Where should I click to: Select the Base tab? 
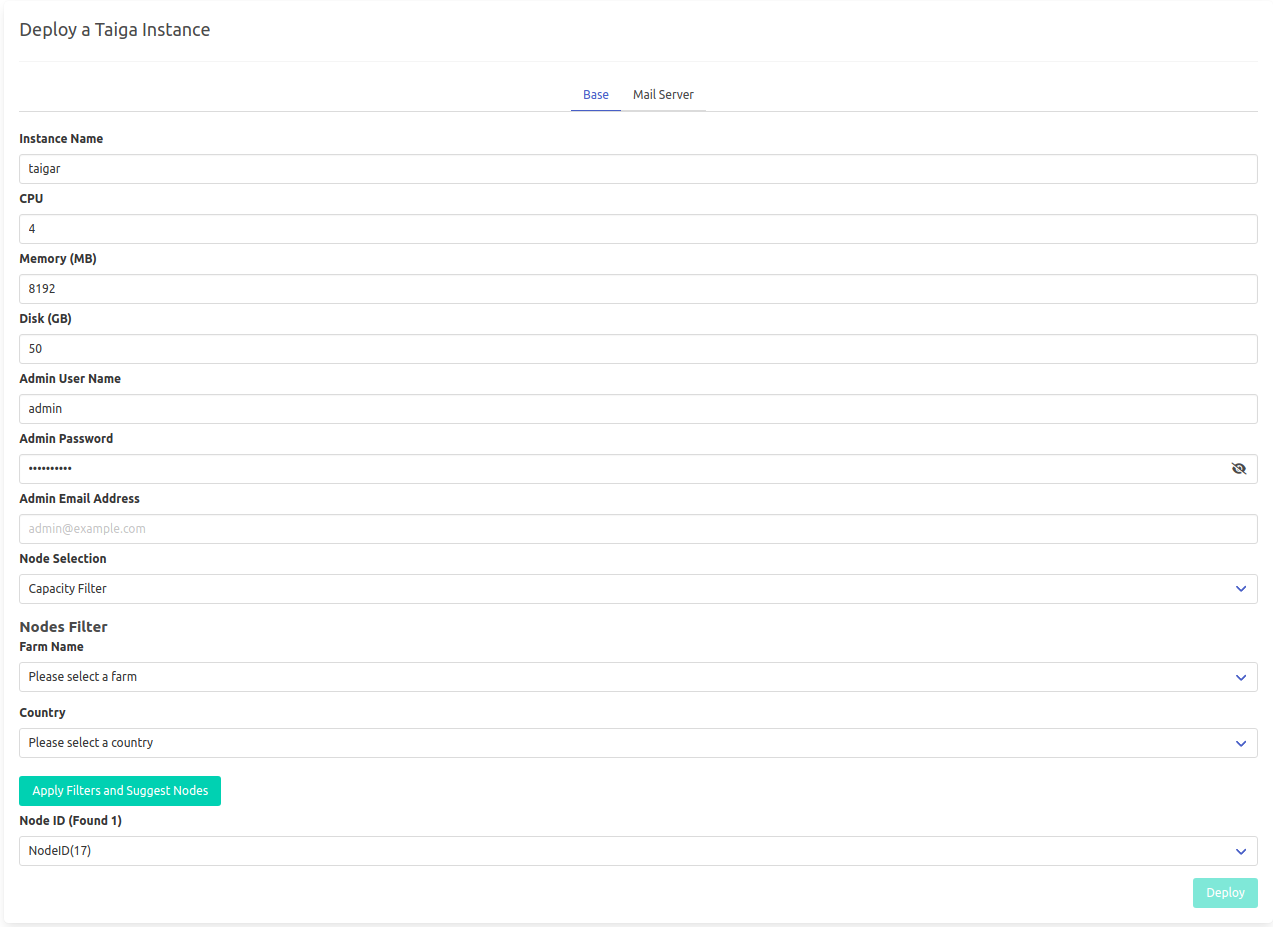[x=596, y=95]
